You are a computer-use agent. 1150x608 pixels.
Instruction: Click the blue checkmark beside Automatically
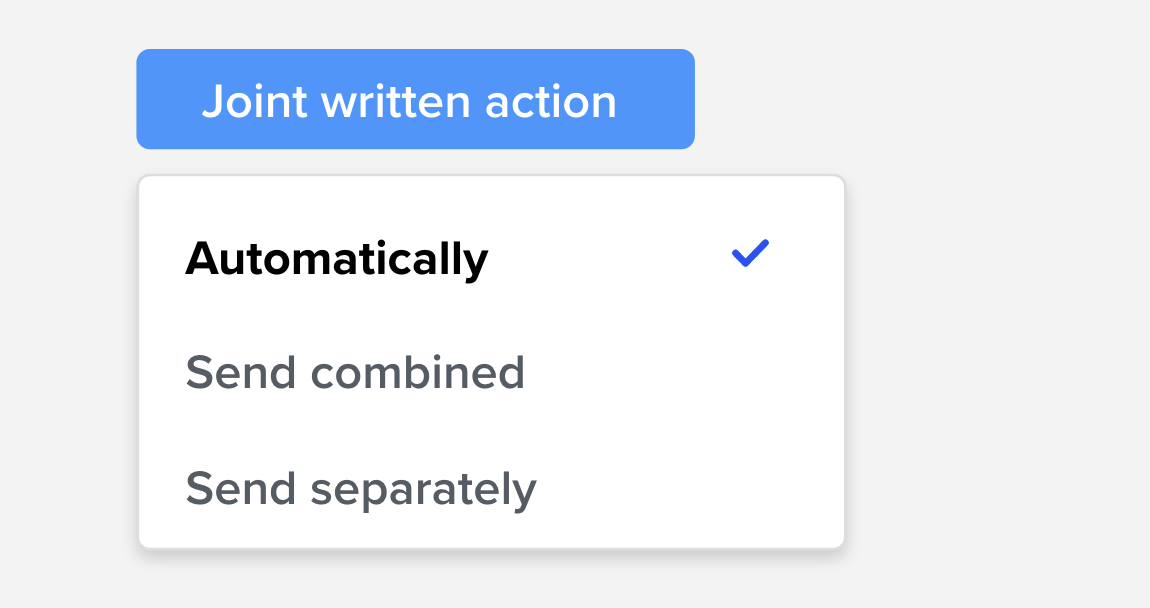pyautogui.click(x=749, y=254)
